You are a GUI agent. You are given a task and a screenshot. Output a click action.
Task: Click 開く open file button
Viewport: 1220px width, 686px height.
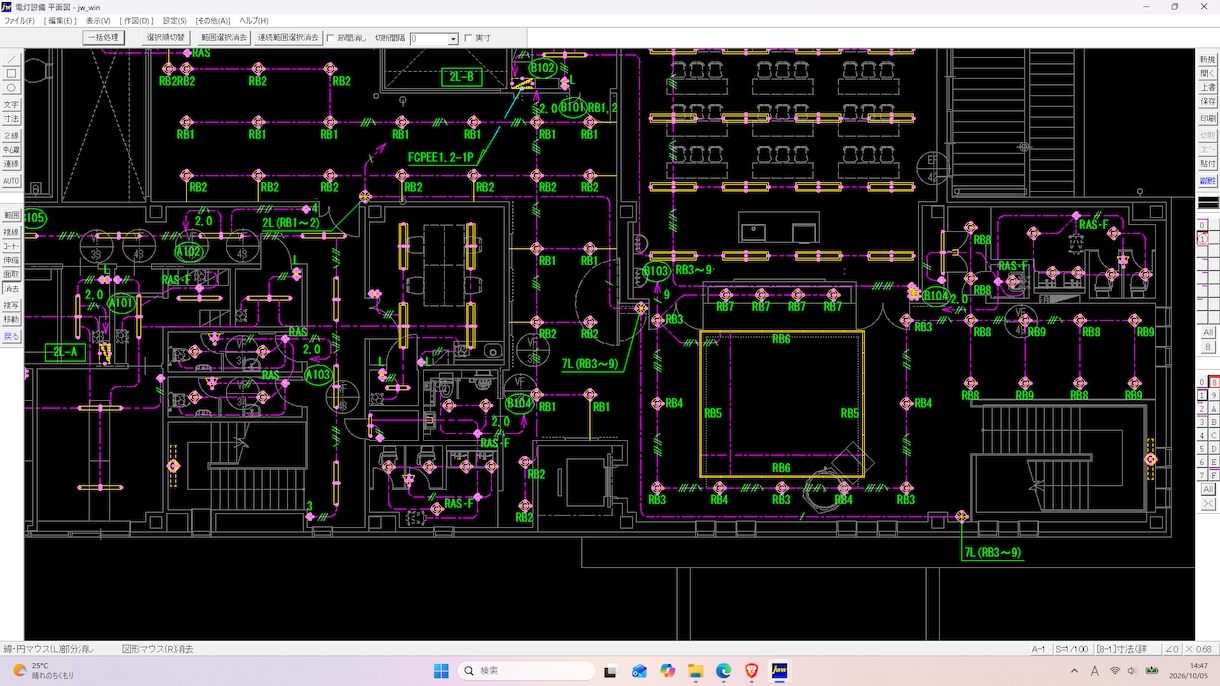[1208, 73]
